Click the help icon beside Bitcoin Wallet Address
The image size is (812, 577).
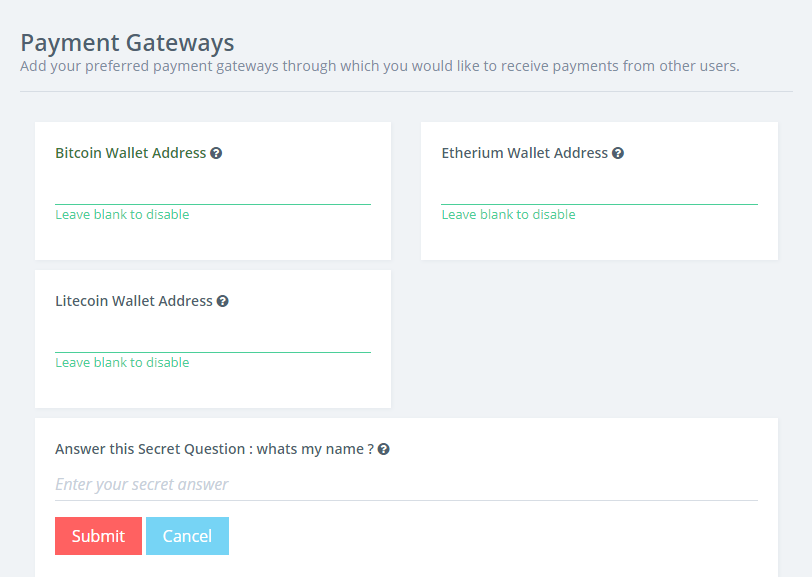tap(216, 153)
